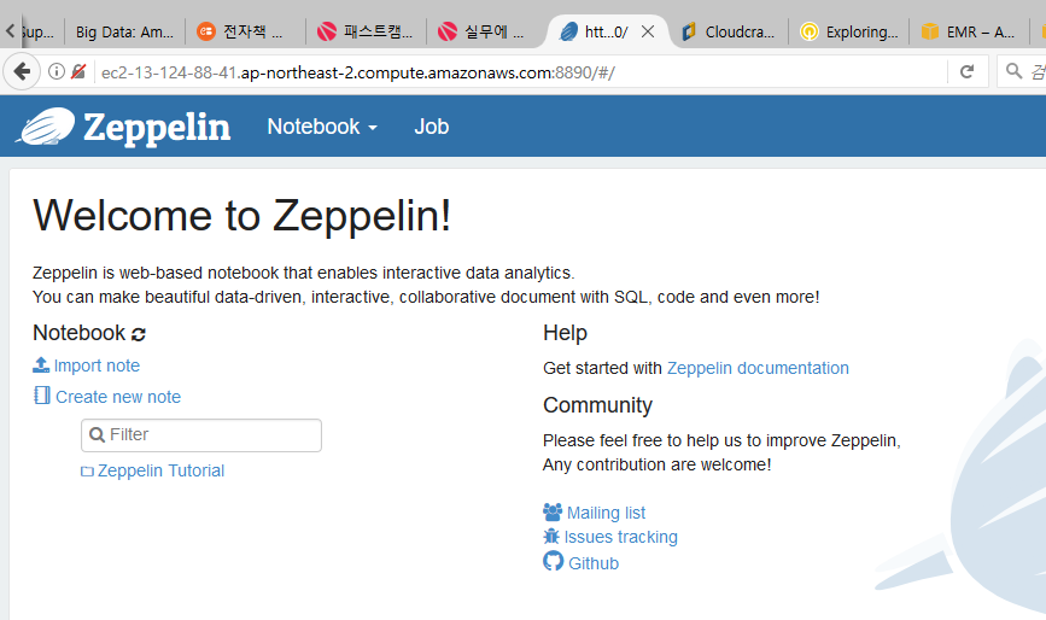The image size is (1046, 620).
Task: Click the Zeppelin Tutorial folder icon
Action: click(x=87, y=472)
